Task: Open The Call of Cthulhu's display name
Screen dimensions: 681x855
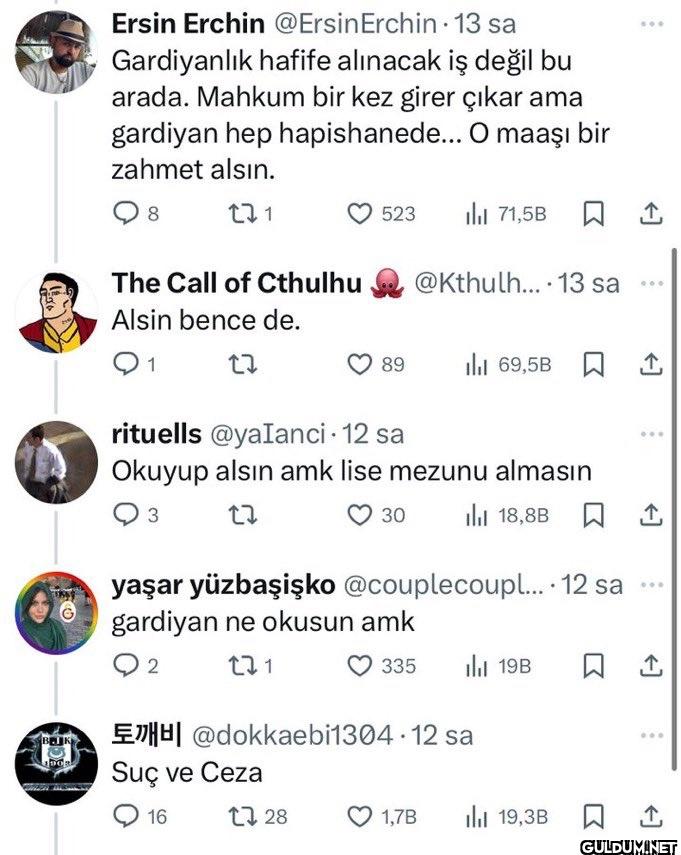Action: pos(236,283)
